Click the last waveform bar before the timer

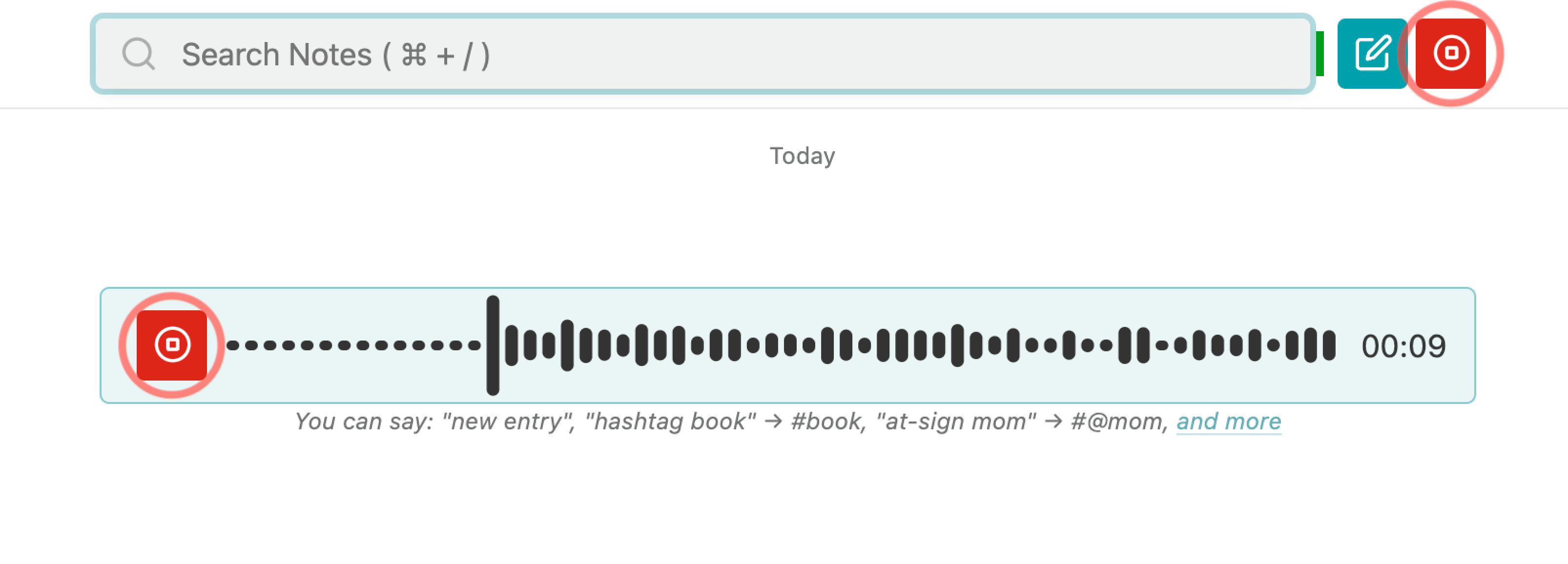1329,345
